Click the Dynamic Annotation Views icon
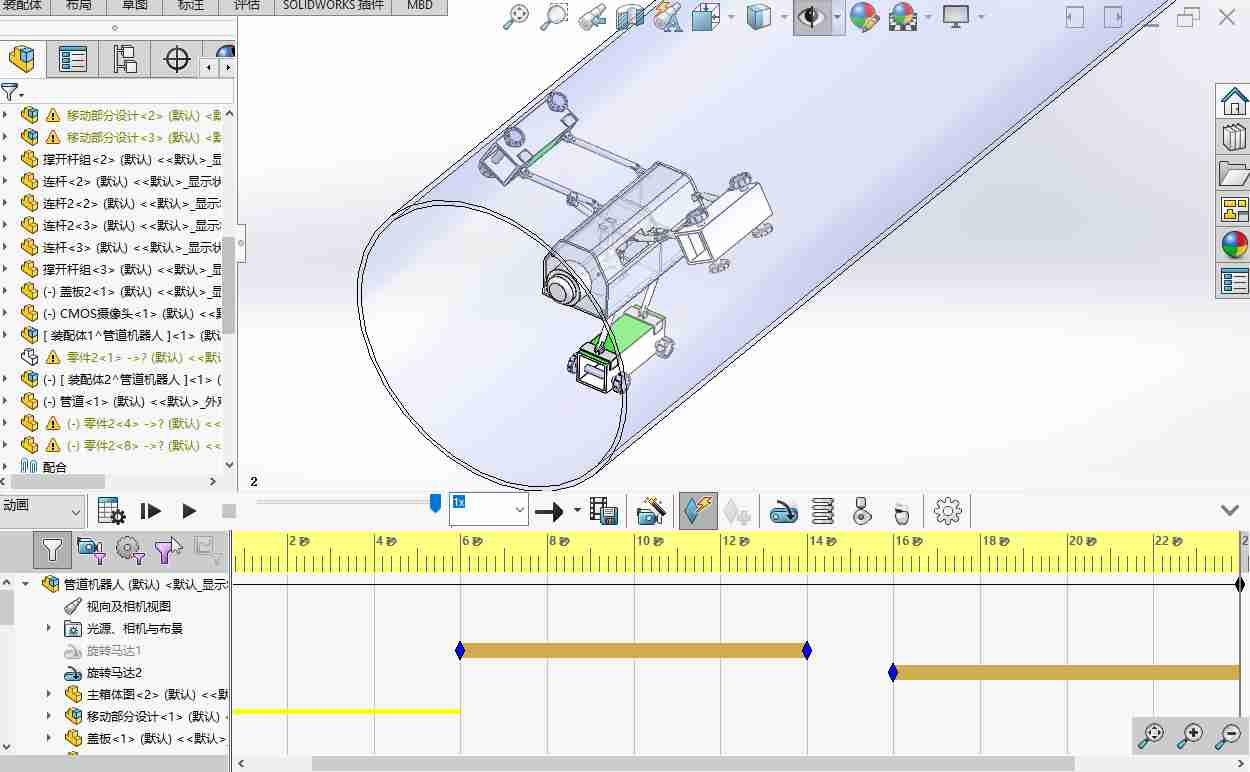The width and height of the screenshot is (1250, 772). tap(668, 16)
